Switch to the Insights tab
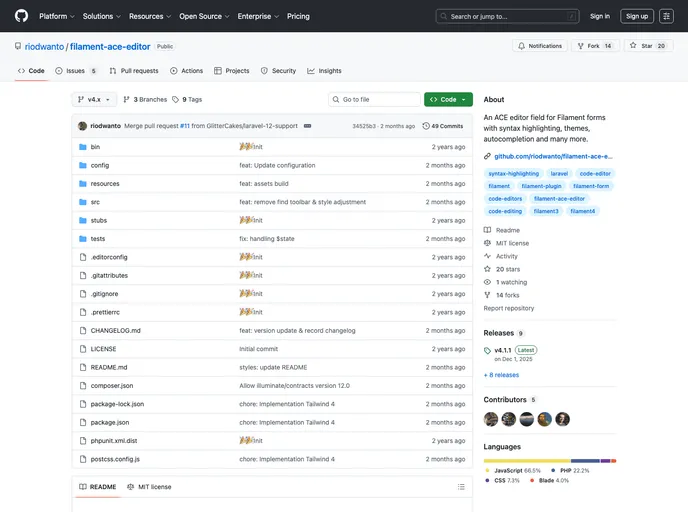 click(x=324, y=71)
